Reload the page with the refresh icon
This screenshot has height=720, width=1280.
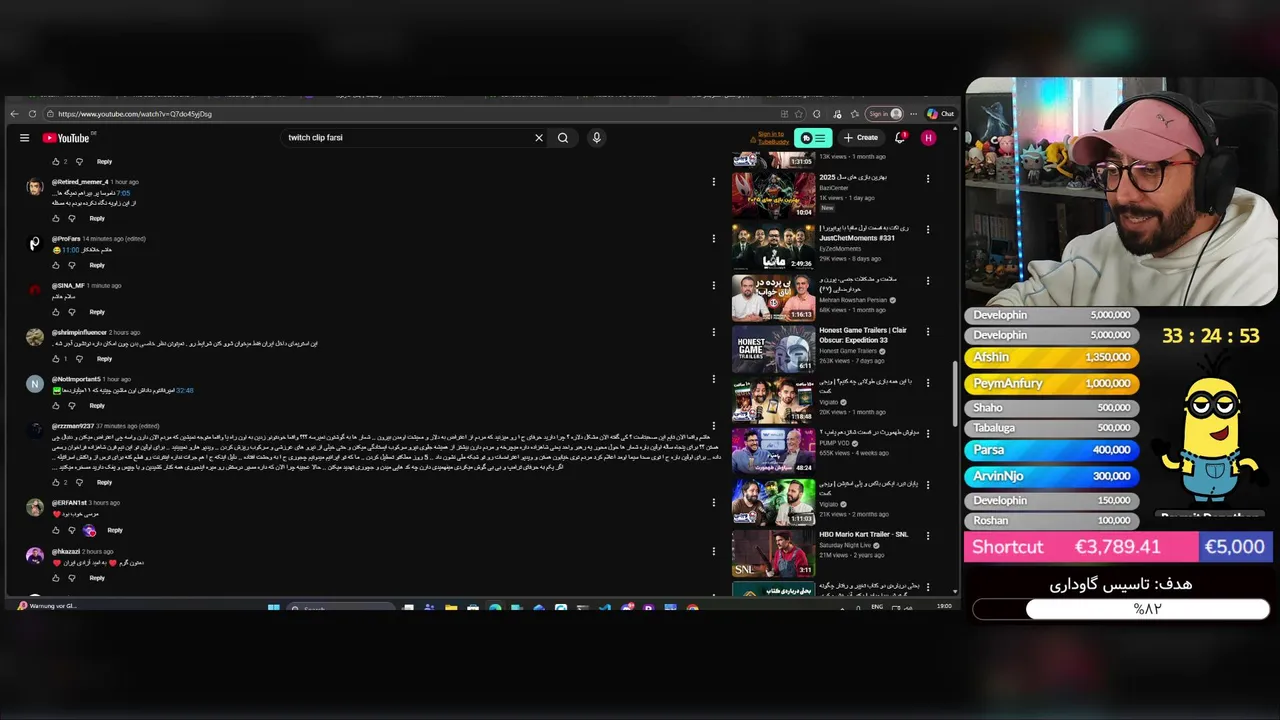point(32,114)
